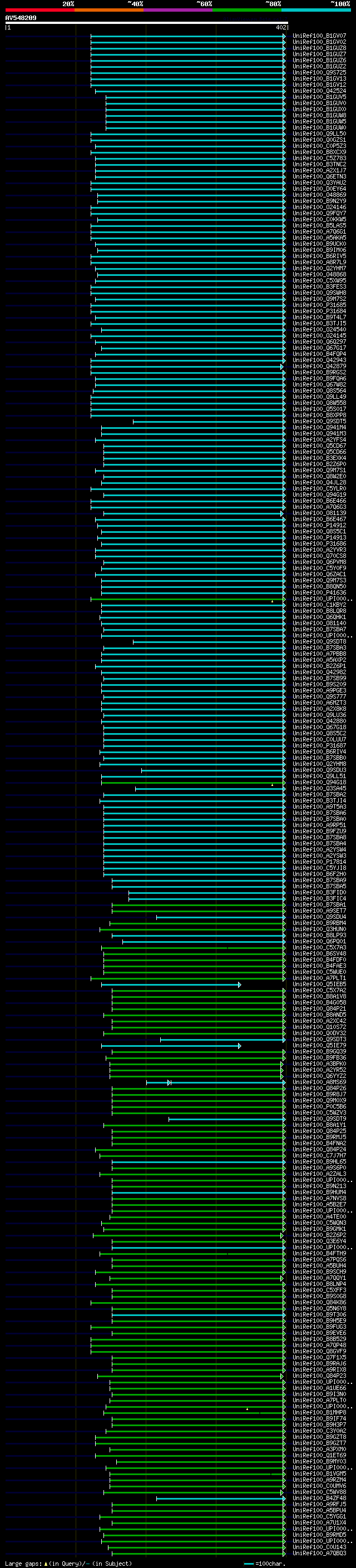This screenshot has width=356, height=1568.
Task: Select hit UniRef100_B3FES3
Action: click(x=319, y=286)
